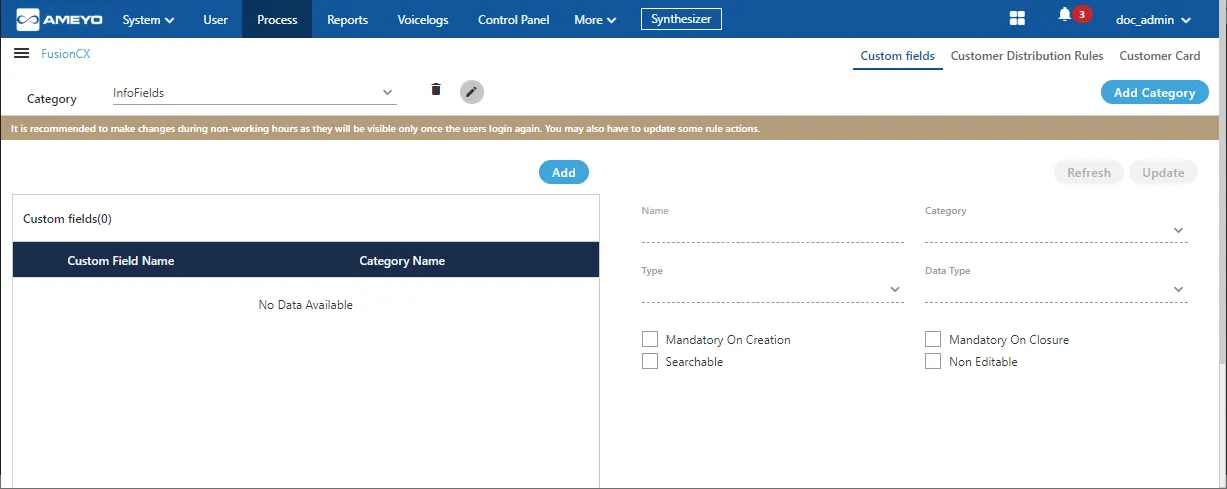
Task: Expand the More menu dropdown
Action: click(595, 19)
